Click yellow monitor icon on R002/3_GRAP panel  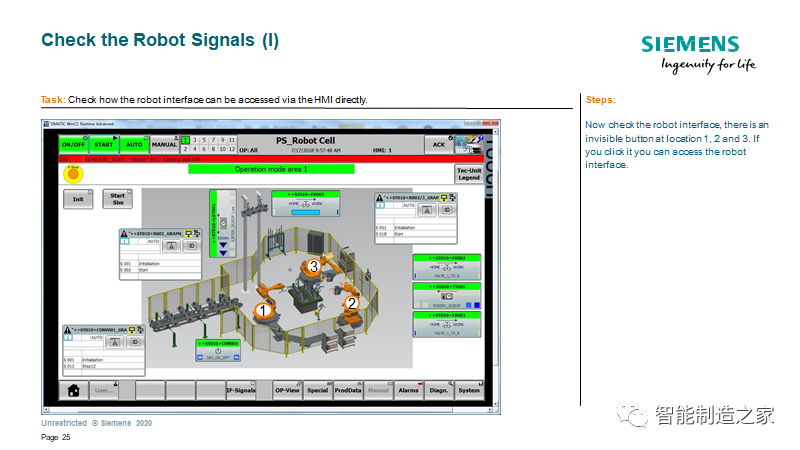tap(444, 197)
